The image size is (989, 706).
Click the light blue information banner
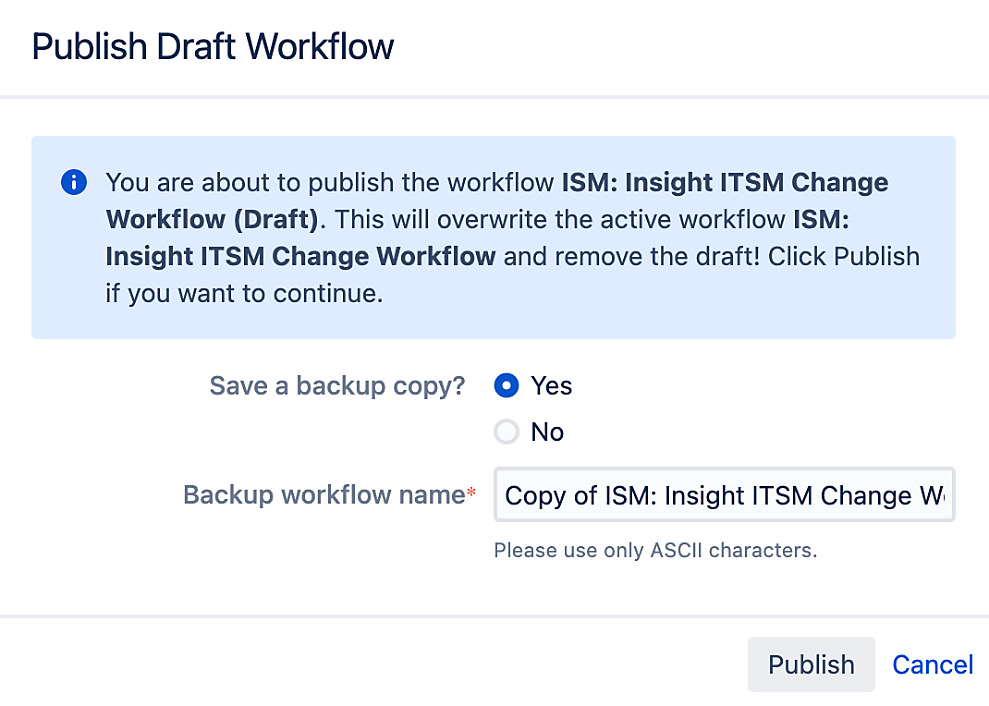tap(494, 237)
